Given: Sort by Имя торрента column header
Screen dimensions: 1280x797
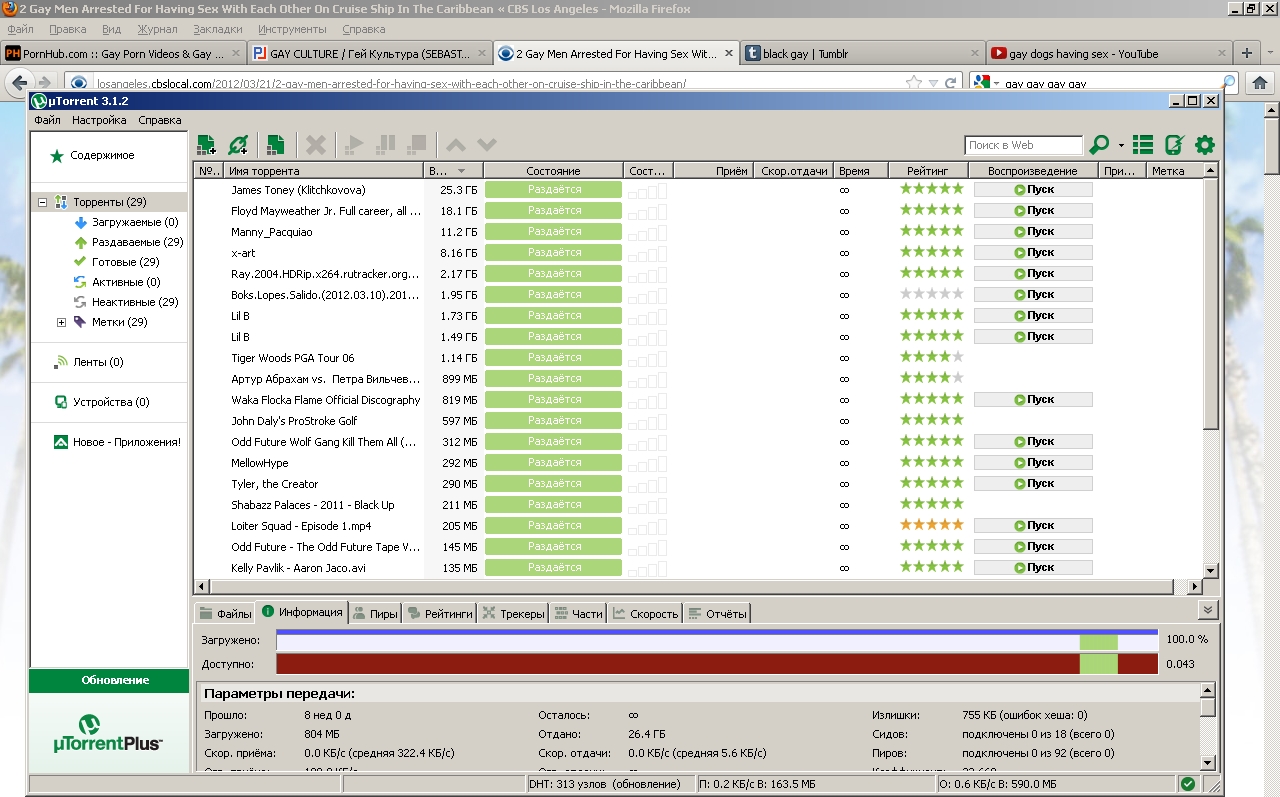Looking at the screenshot, I should click(x=324, y=171).
